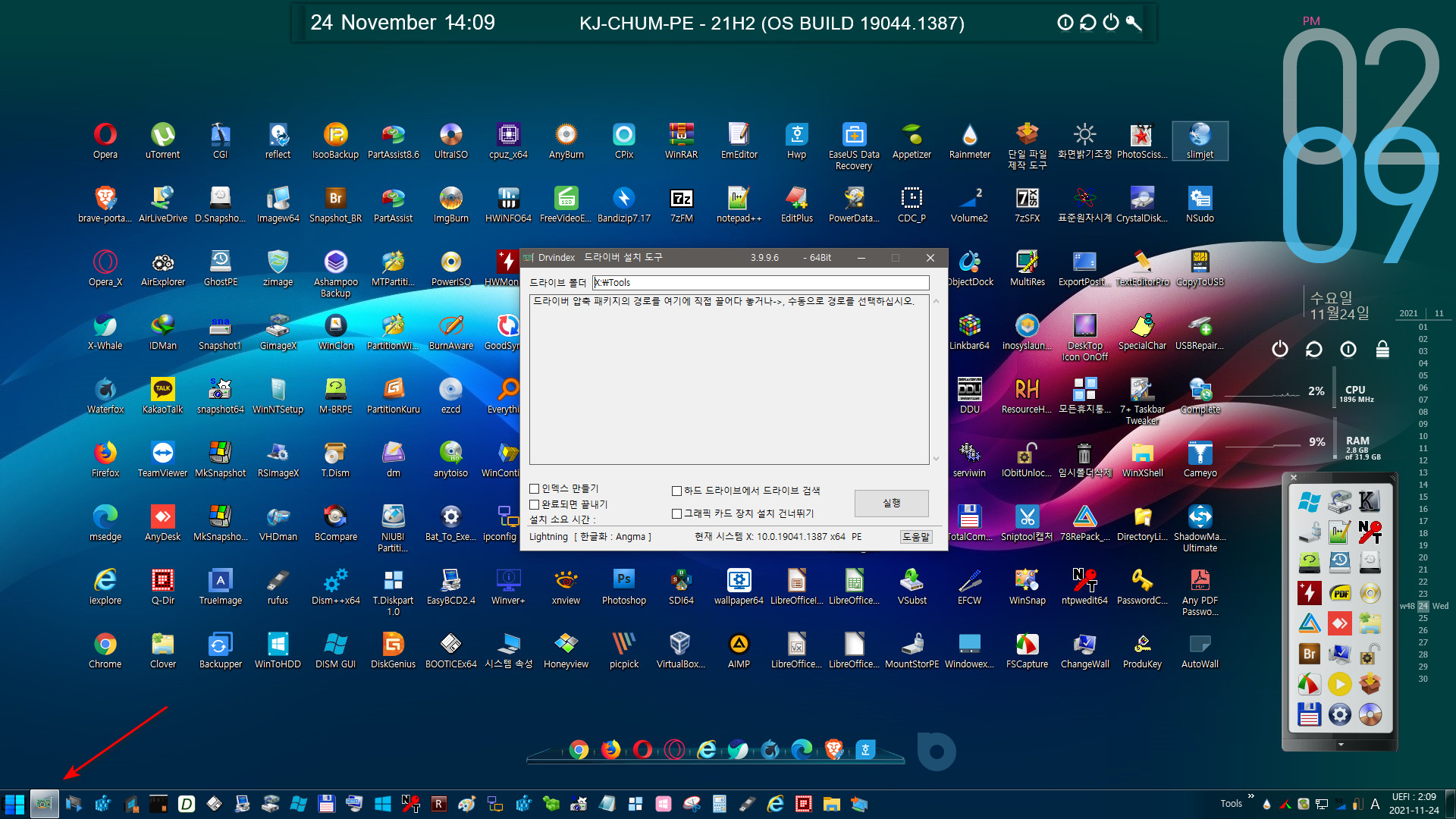Select the WinXShell desktop icon
The image size is (1456, 819).
[1142, 460]
